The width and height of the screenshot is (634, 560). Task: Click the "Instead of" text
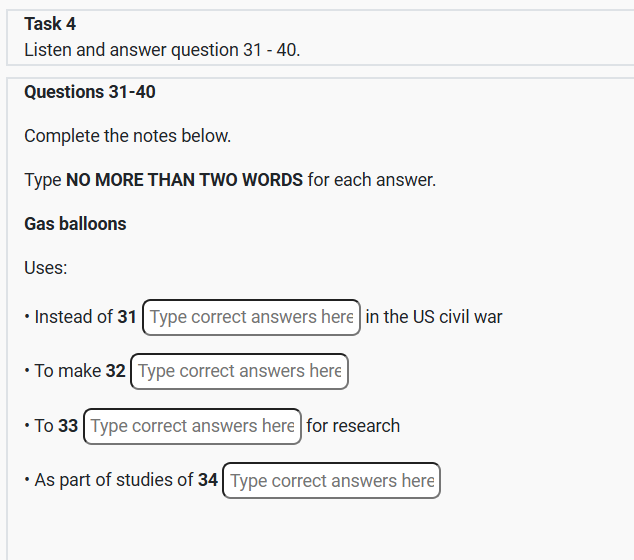[x=73, y=317]
